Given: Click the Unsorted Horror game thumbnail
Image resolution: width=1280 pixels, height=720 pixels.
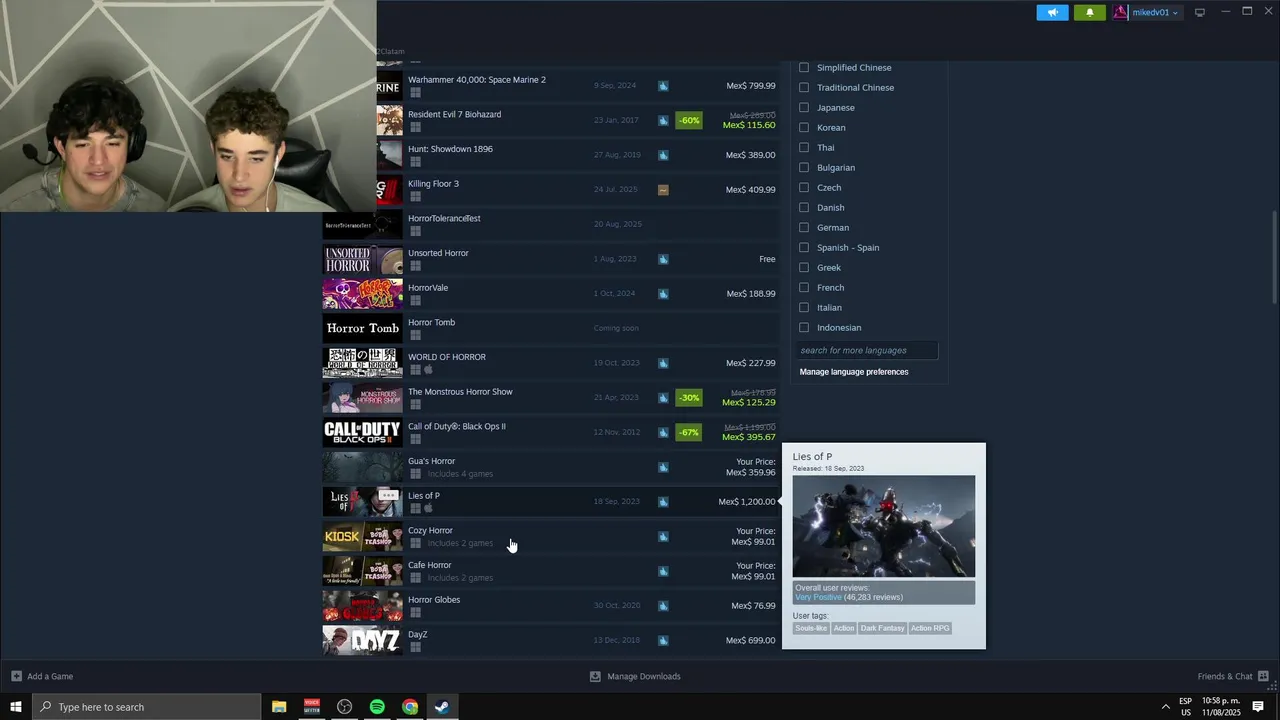Looking at the screenshot, I should click(x=362, y=259).
